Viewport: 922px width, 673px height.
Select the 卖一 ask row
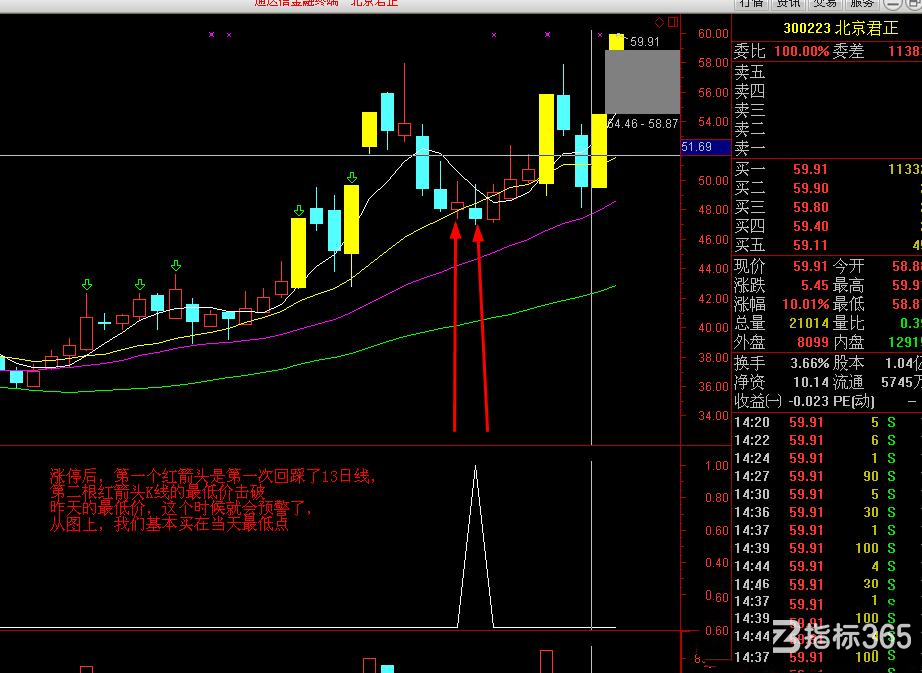pos(827,148)
